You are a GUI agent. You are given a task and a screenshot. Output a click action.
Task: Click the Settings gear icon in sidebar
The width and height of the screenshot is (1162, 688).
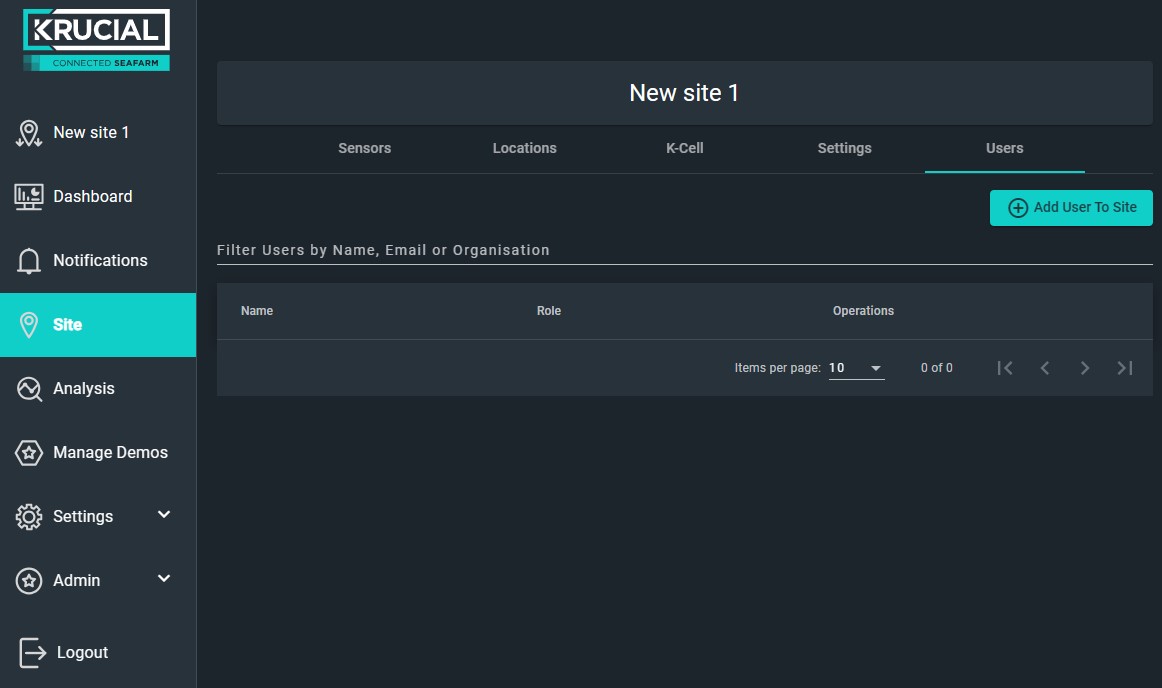coord(29,517)
